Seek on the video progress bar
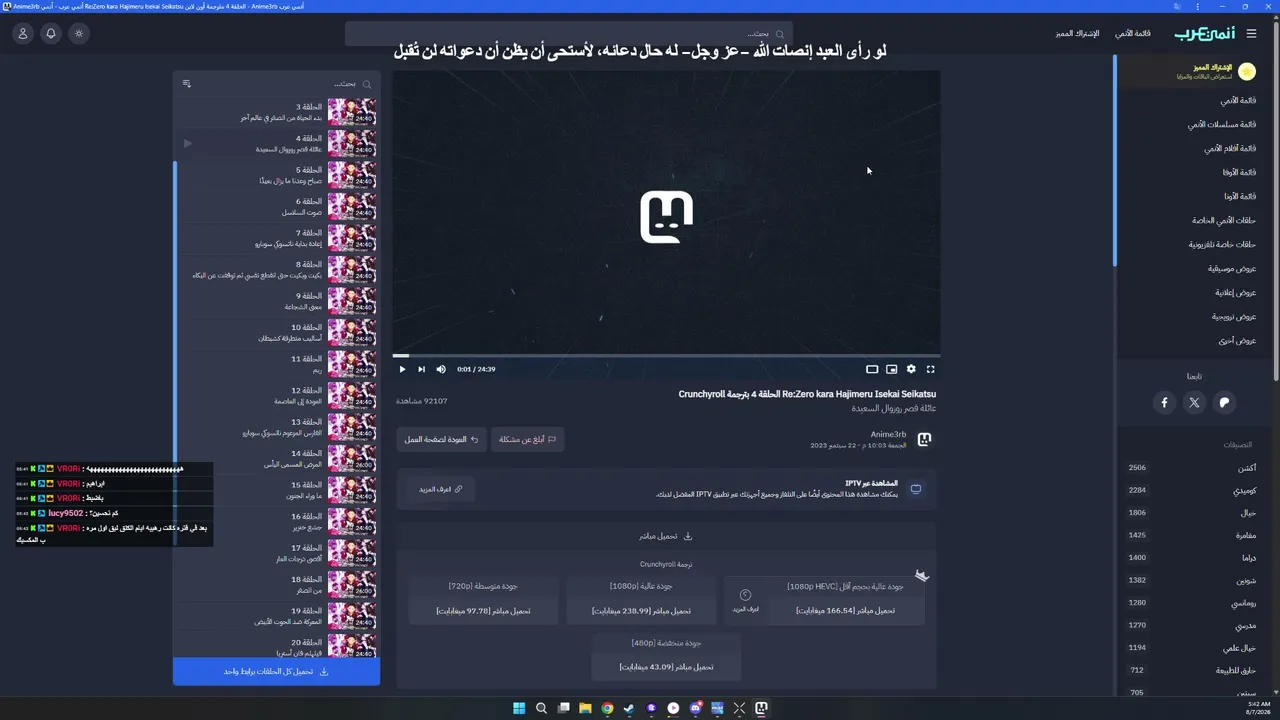 pos(666,355)
